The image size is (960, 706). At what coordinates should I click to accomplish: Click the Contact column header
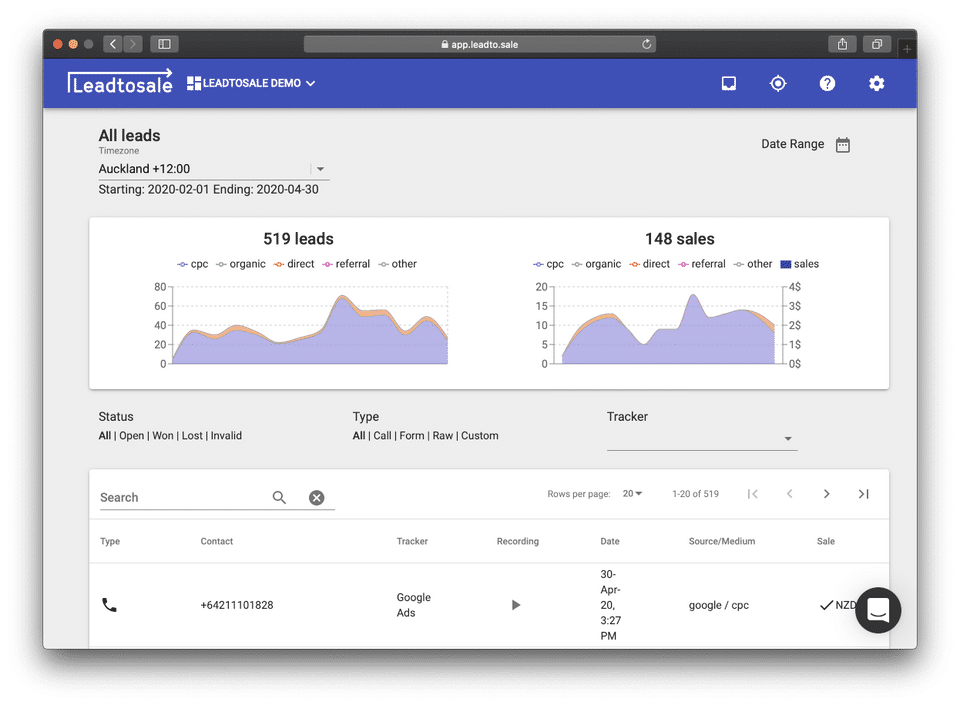tap(217, 541)
